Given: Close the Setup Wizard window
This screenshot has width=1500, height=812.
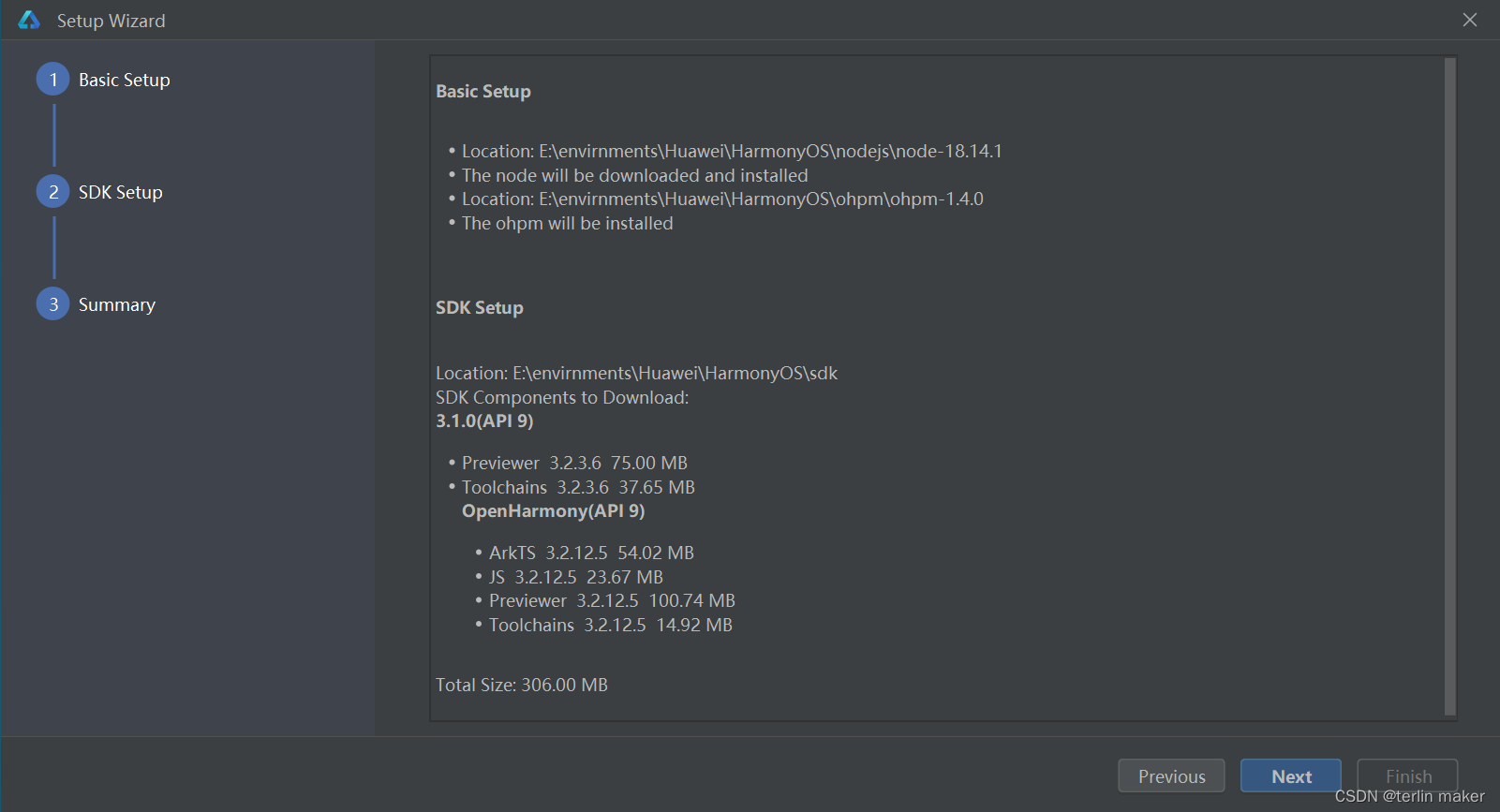Looking at the screenshot, I should (x=1470, y=20).
